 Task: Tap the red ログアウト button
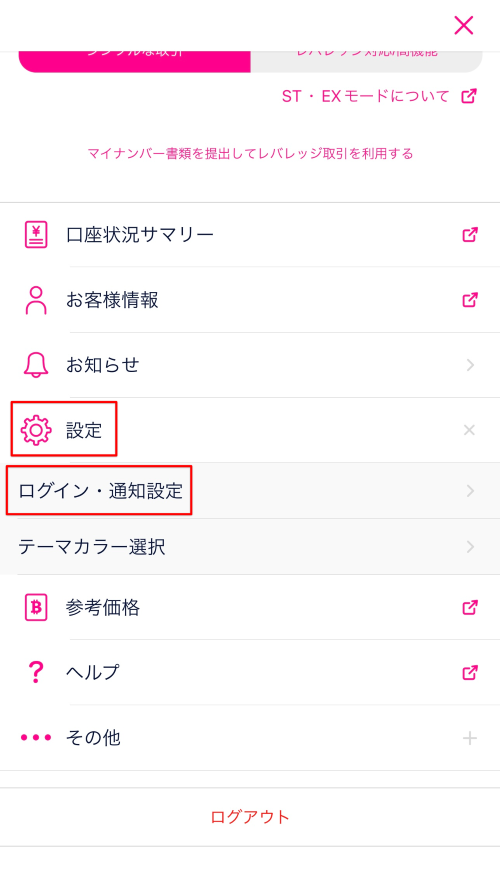click(x=250, y=817)
